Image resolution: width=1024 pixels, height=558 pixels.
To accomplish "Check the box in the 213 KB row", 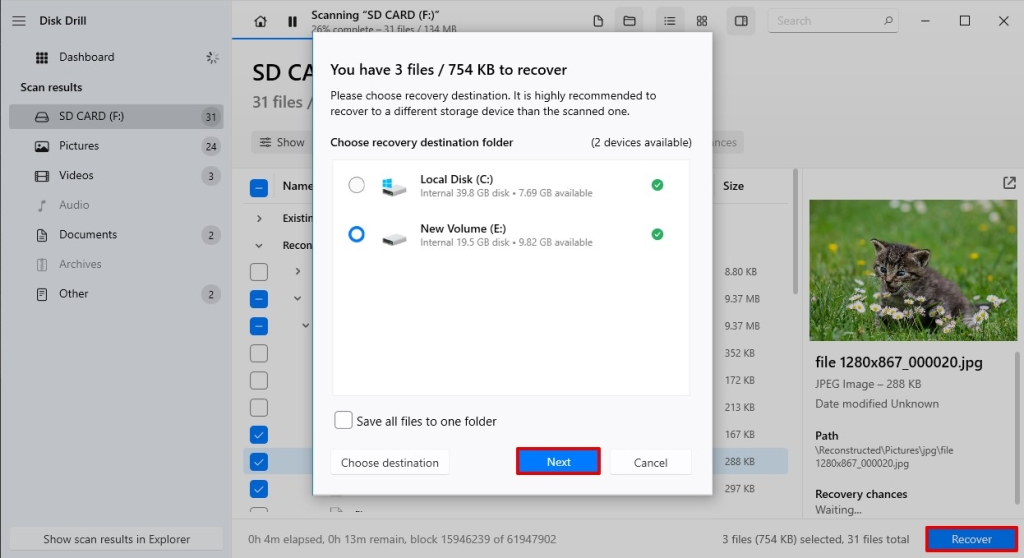I will click(259, 408).
